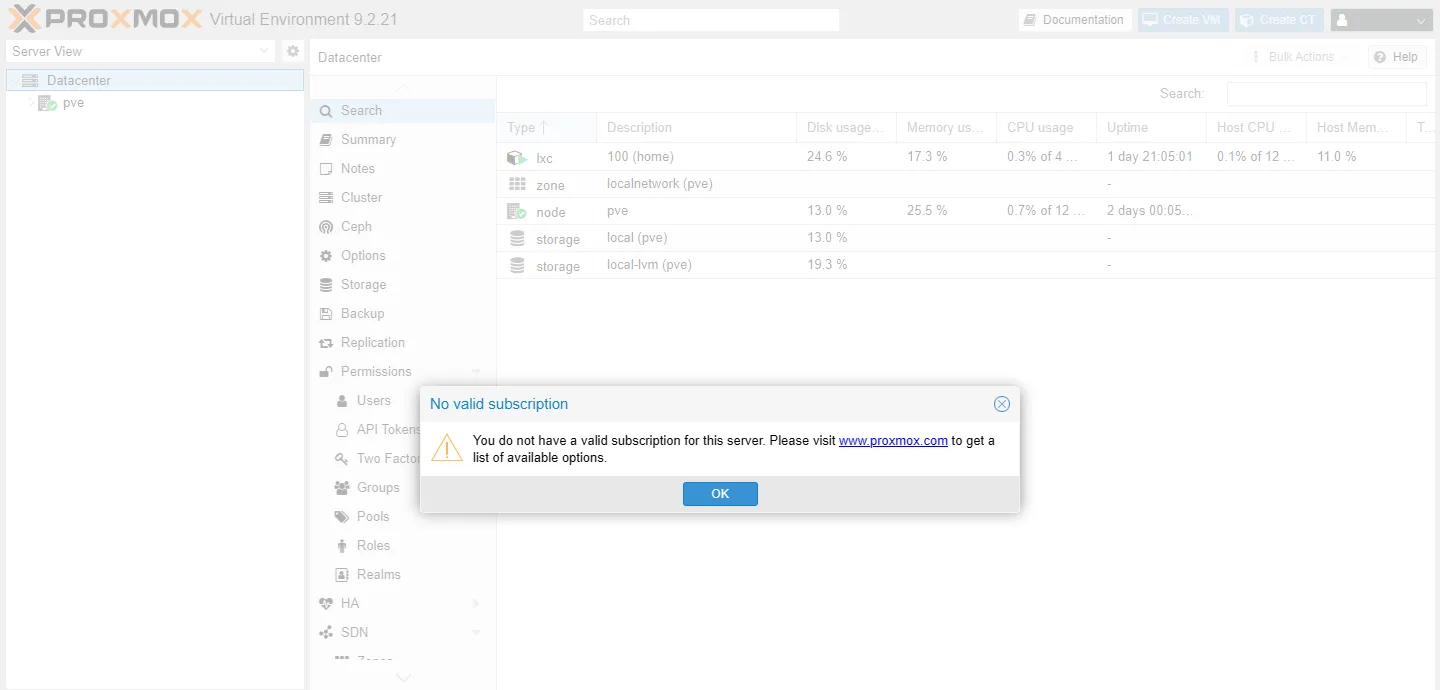Click the Realms icon
1440x690 pixels.
tap(340, 575)
